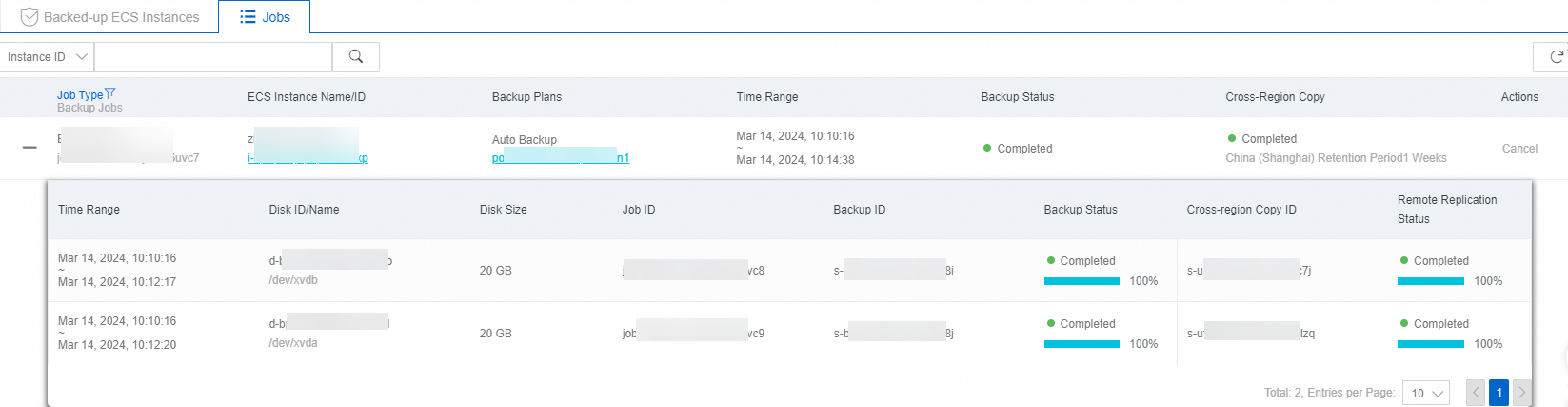Select the Jobs tab
This screenshot has height=407, width=1568.
(x=265, y=17)
